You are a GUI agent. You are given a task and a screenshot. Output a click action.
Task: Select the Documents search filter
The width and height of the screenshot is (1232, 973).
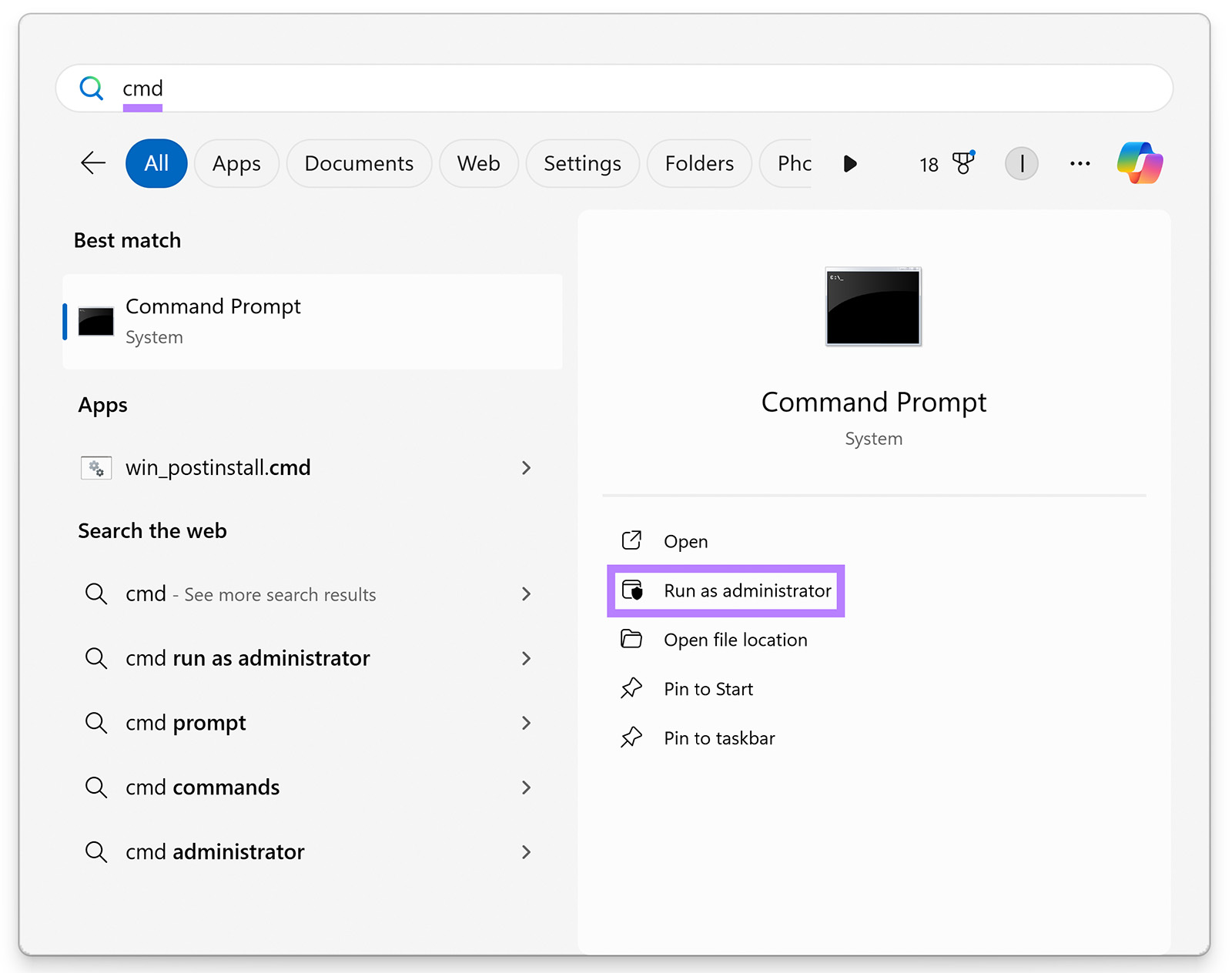359,163
